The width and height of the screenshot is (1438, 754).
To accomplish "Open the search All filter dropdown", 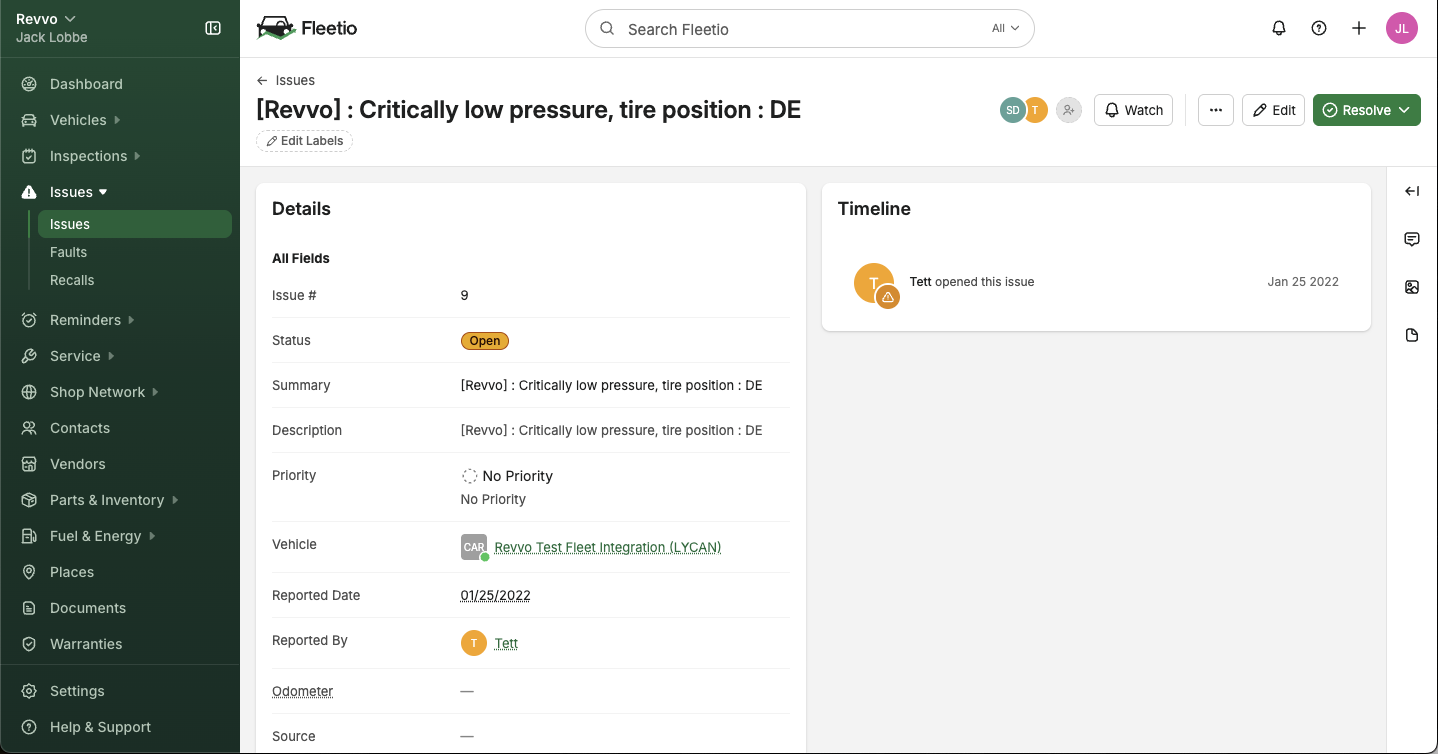I will 1005,29.
